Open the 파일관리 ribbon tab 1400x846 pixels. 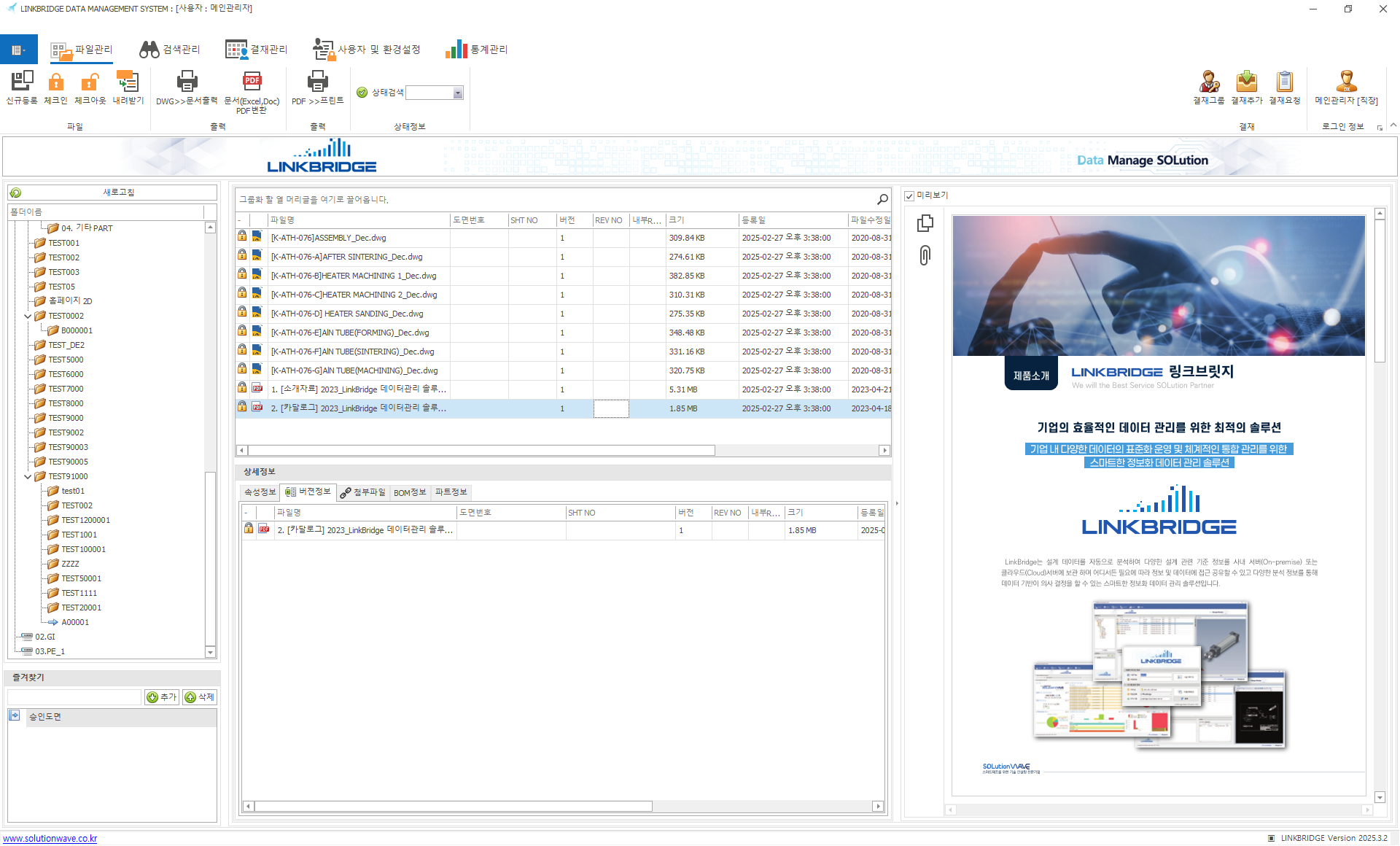pos(82,50)
